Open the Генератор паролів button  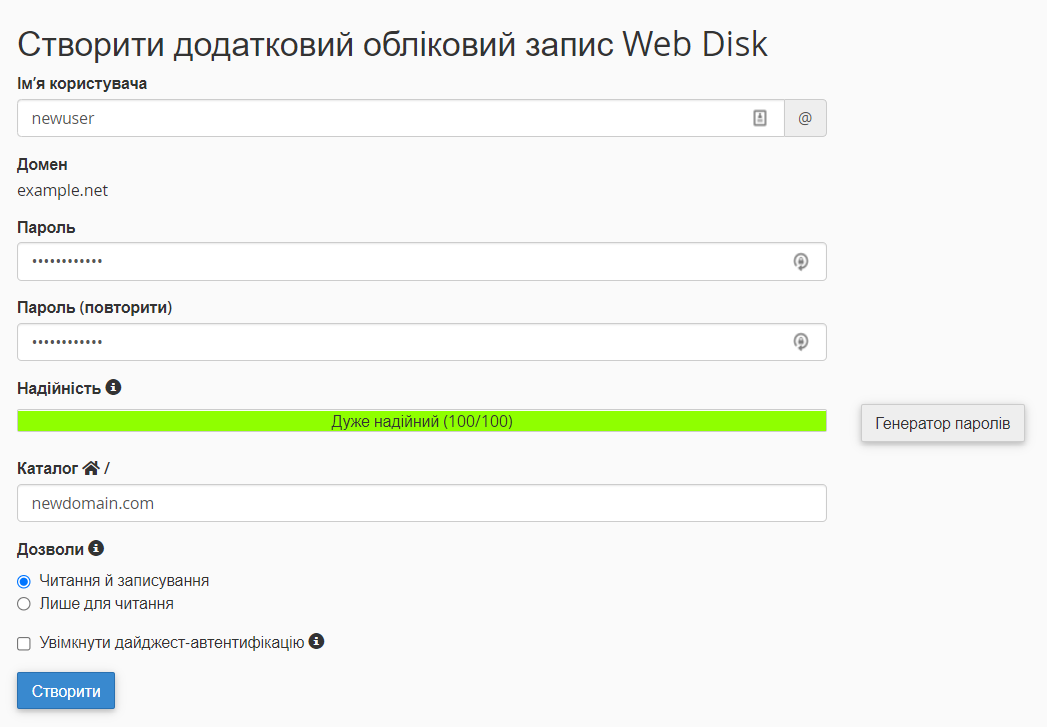tap(942, 423)
